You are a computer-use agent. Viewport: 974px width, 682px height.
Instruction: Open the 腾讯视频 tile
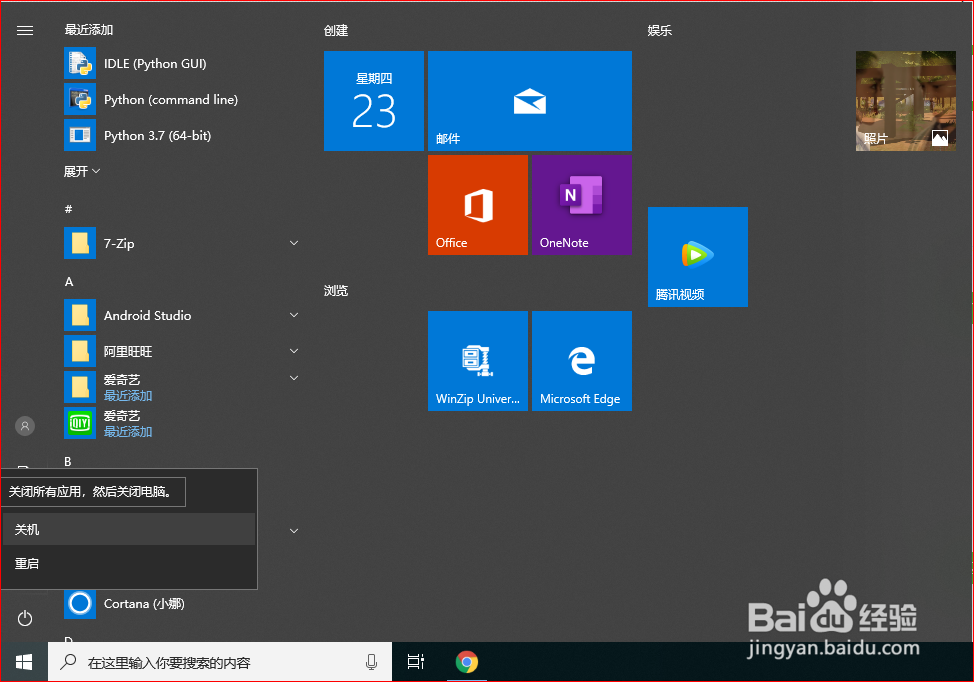pyautogui.click(x=697, y=257)
